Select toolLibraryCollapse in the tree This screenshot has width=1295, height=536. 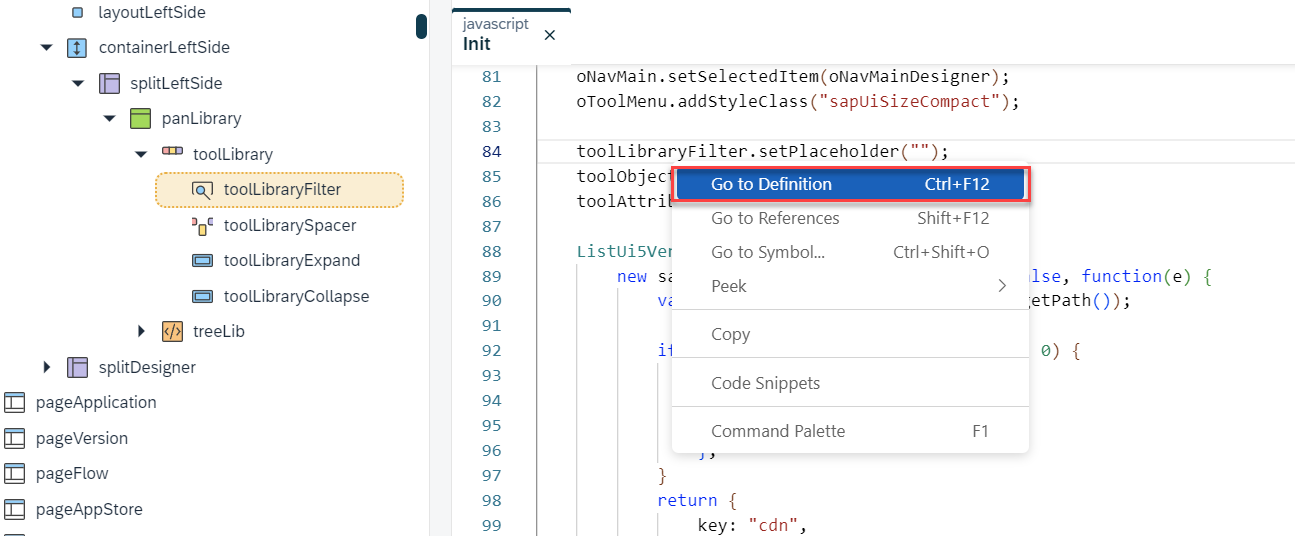(x=296, y=296)
